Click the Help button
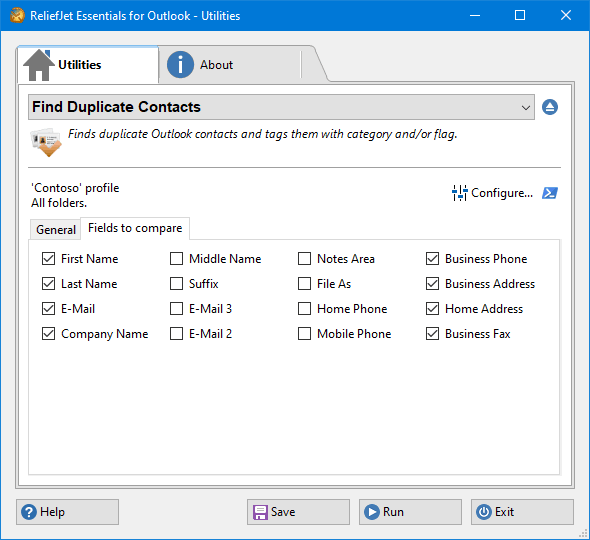Screen dimensions: 590x540 coord(67,512)
